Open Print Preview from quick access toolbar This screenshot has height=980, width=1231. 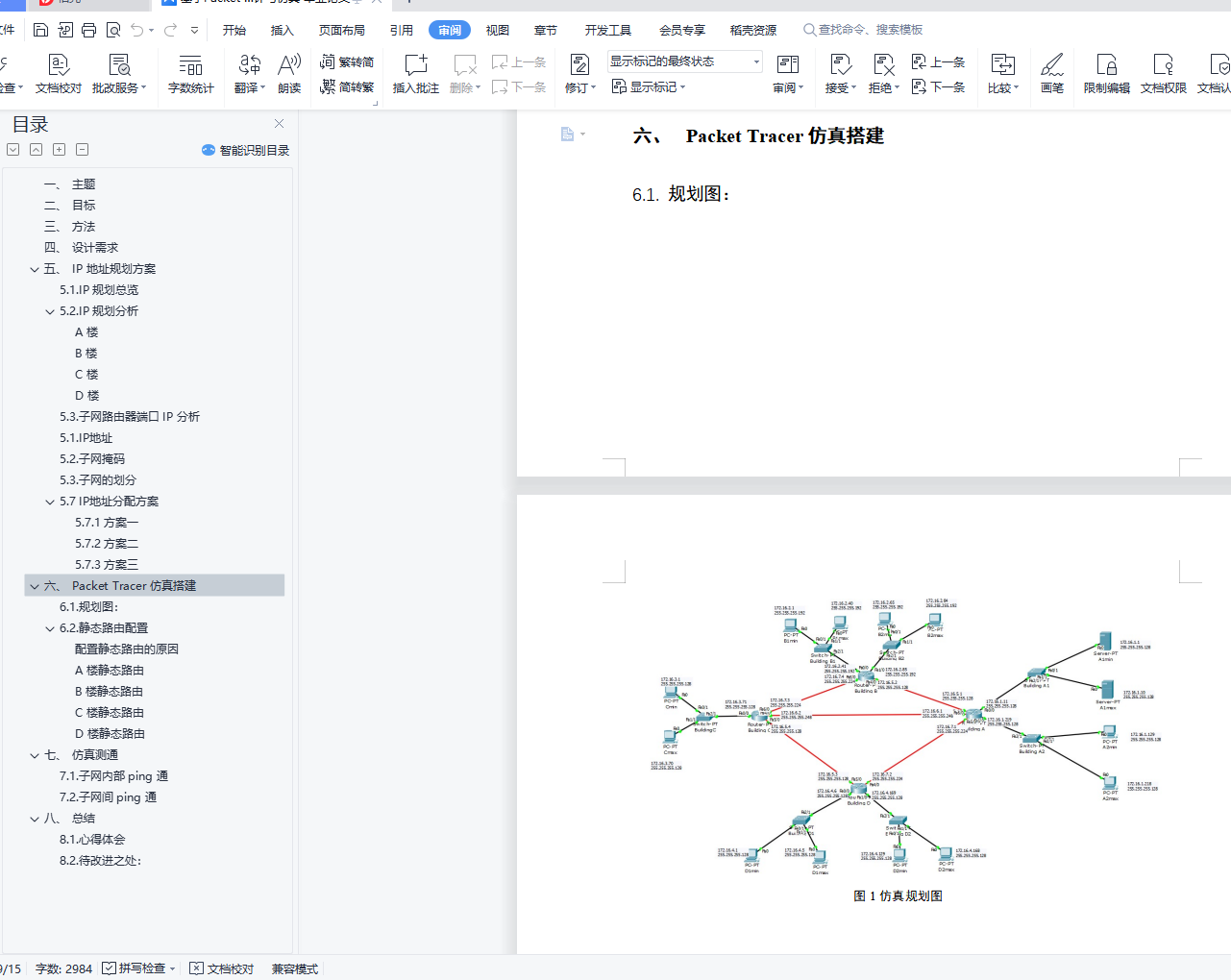tap(113, 30)
